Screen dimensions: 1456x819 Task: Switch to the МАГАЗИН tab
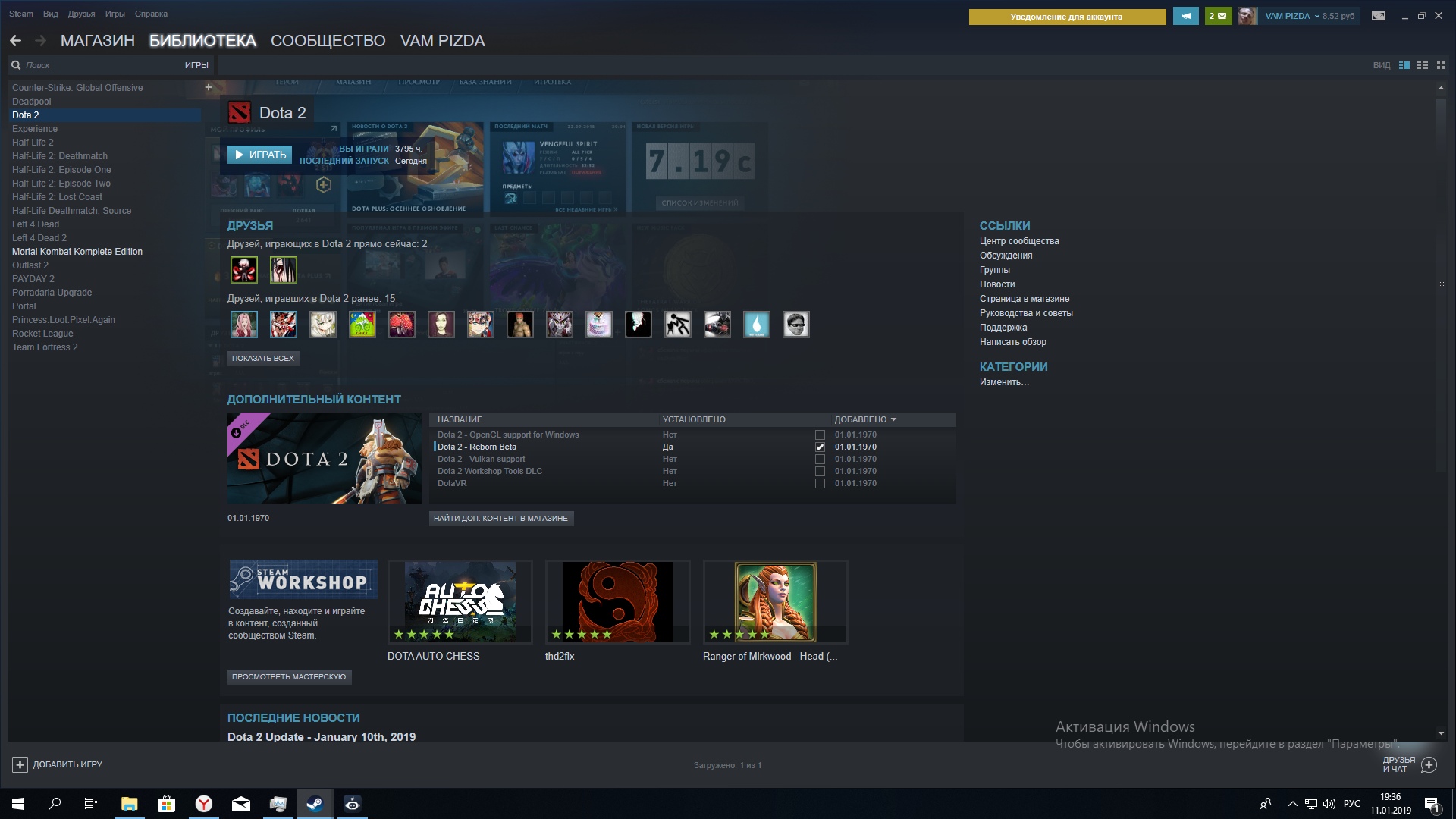[x=98, y=41]
